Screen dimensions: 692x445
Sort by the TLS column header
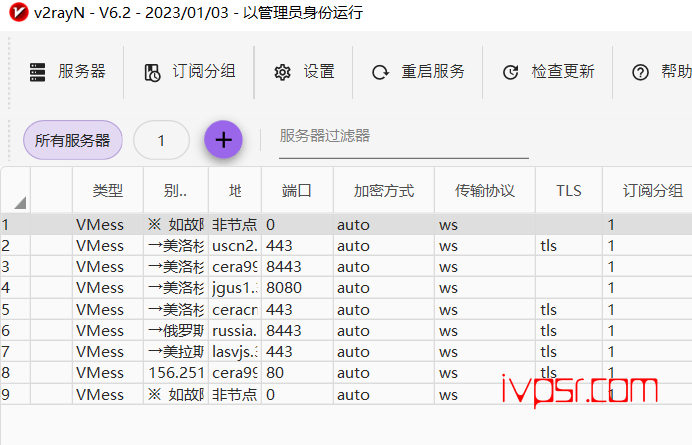tap(569, 191)
